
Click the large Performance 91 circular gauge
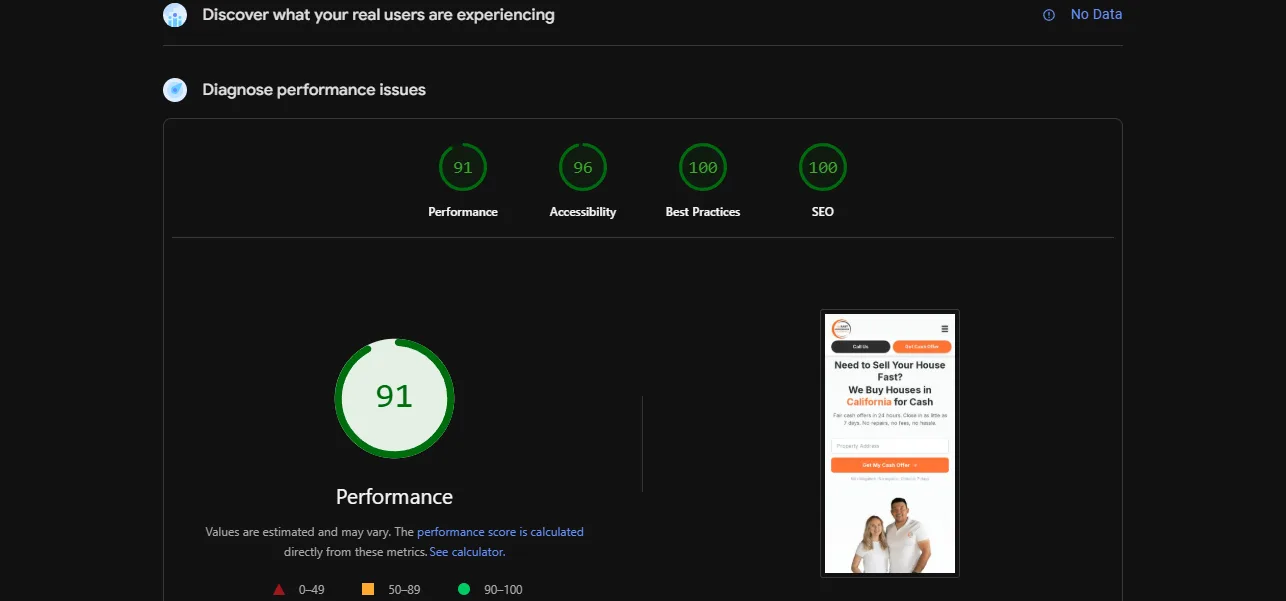click(x=394, y=398)
